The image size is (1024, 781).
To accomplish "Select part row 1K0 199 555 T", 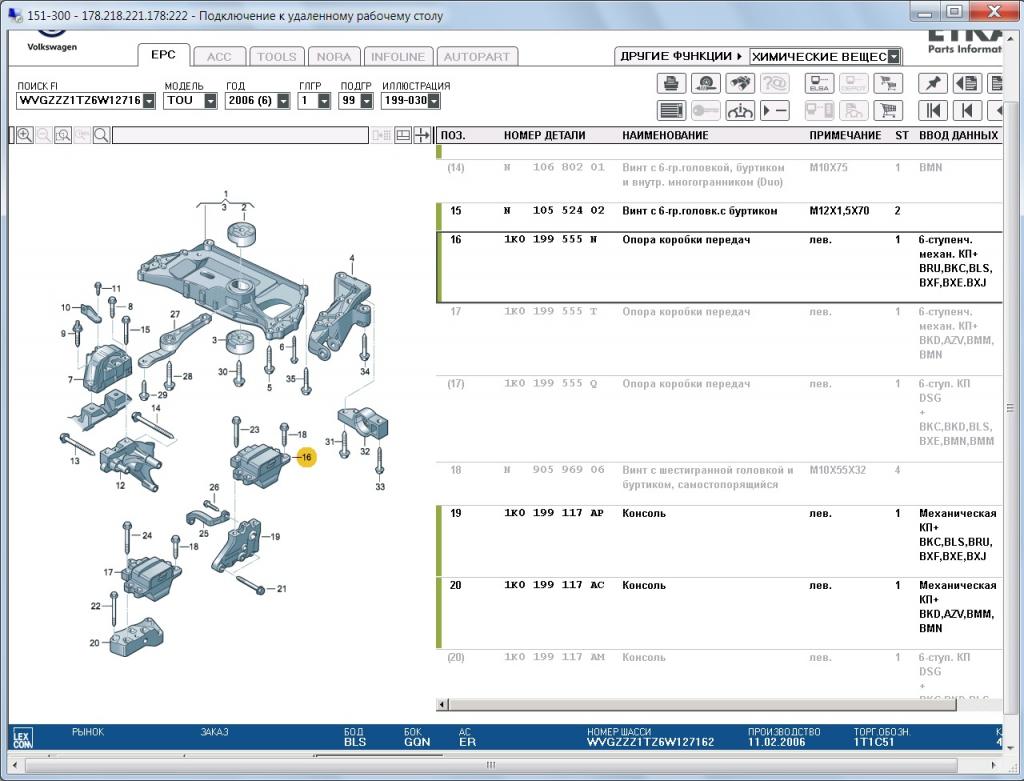I will tap(720, 339).
